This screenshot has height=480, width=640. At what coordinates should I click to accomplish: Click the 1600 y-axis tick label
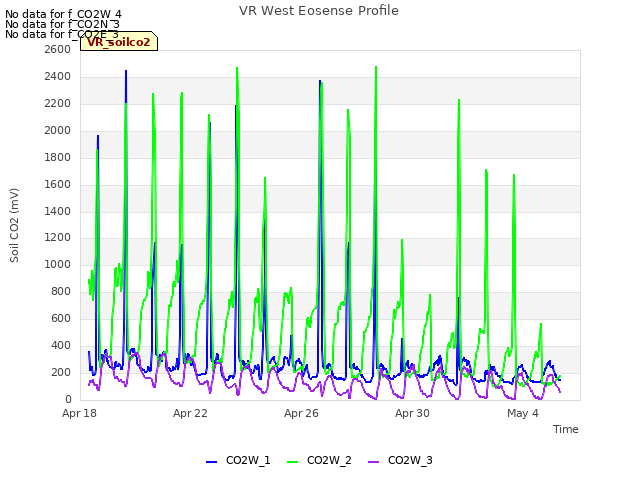[x=58, y=184]
